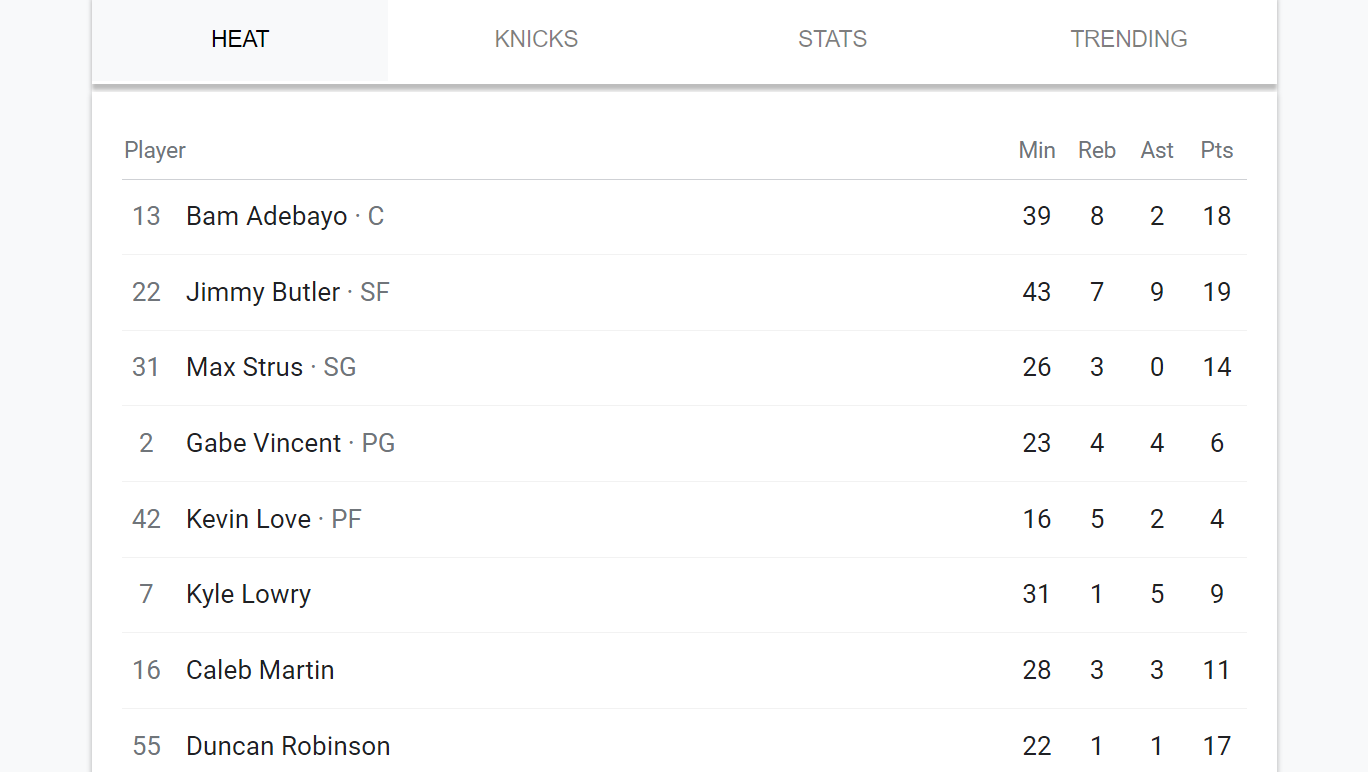Click the Ast column header
Screen dimensions: 1368x772
[1156, 151]
